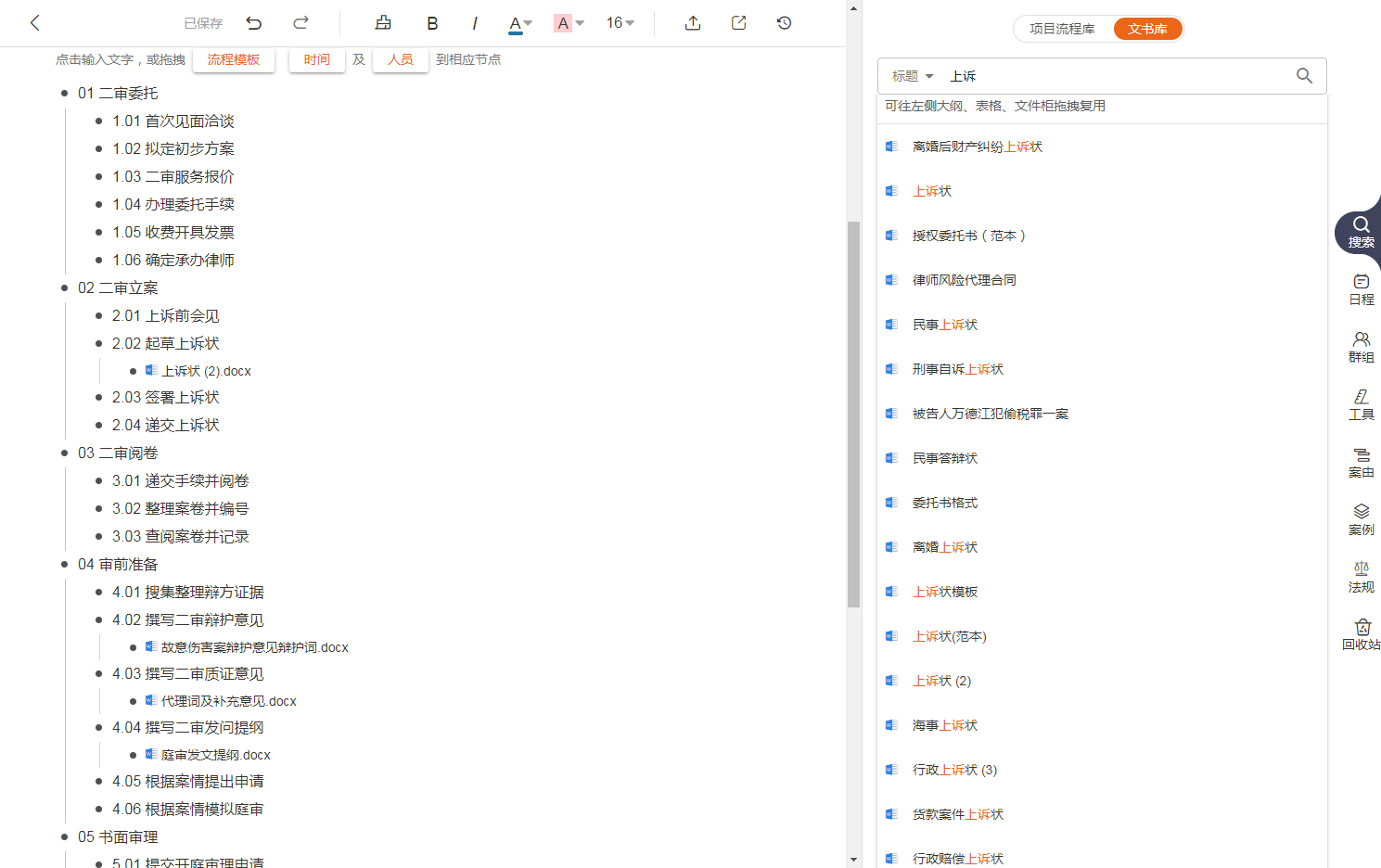Open the 法规 sidebar panel

[x=1362, y=578]
